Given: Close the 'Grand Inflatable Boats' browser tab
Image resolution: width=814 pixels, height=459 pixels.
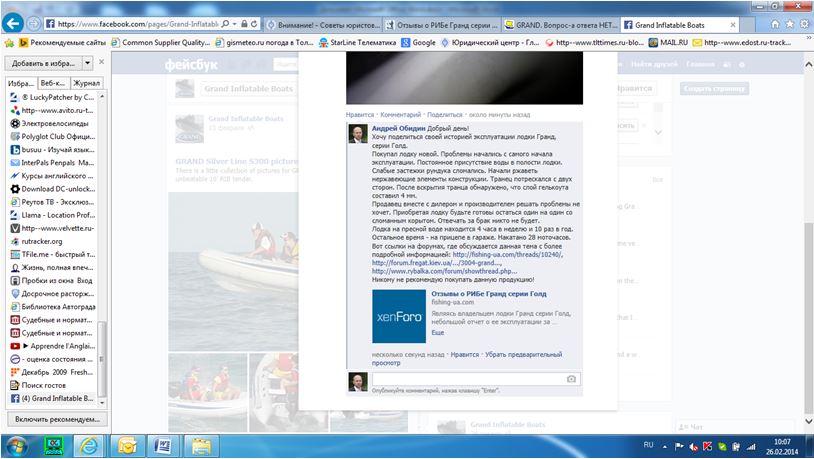Looking at the screenshot, I should click(733, 24).
